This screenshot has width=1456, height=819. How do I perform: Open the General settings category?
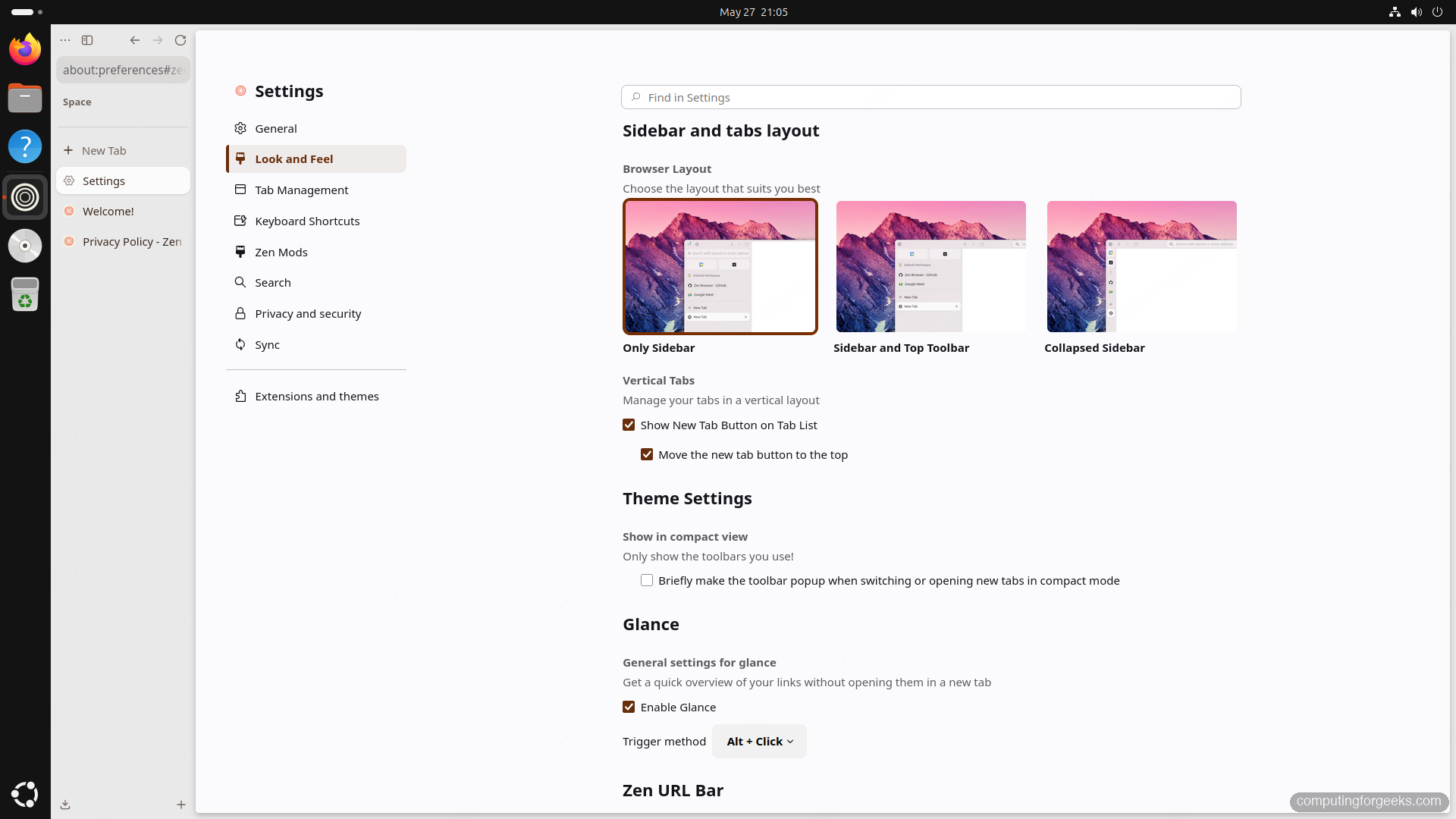click(x=316, y=129)
